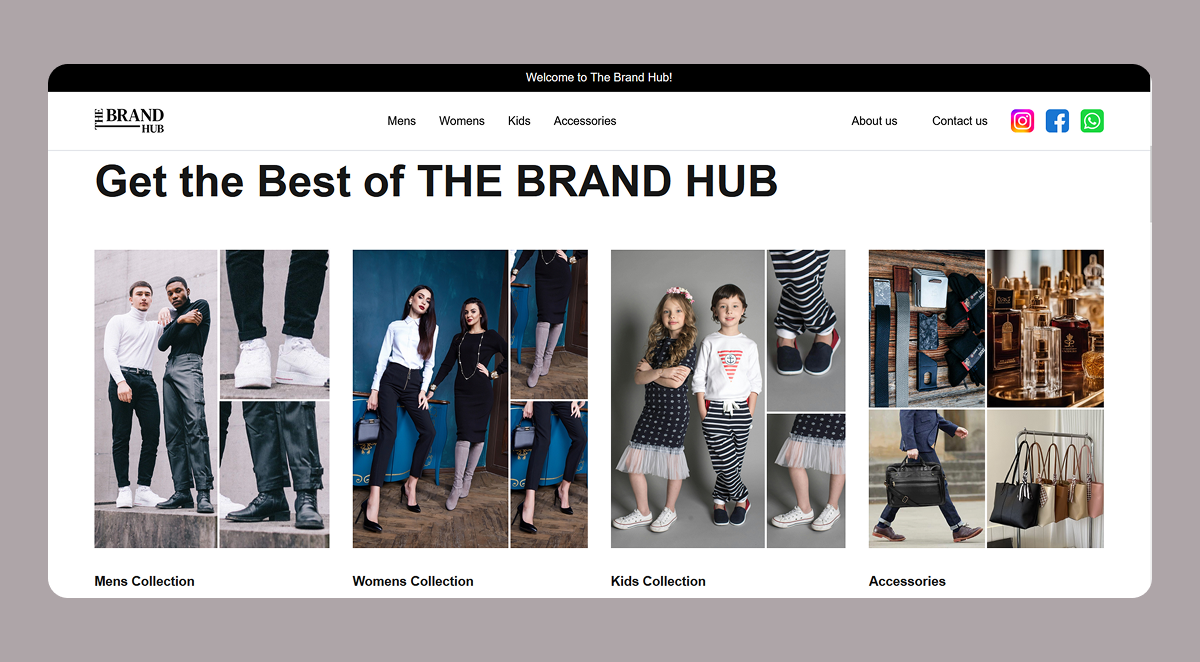
Task: Click the Accessories collection title below images
Action: pyautogui.click(x=907, y=581)
